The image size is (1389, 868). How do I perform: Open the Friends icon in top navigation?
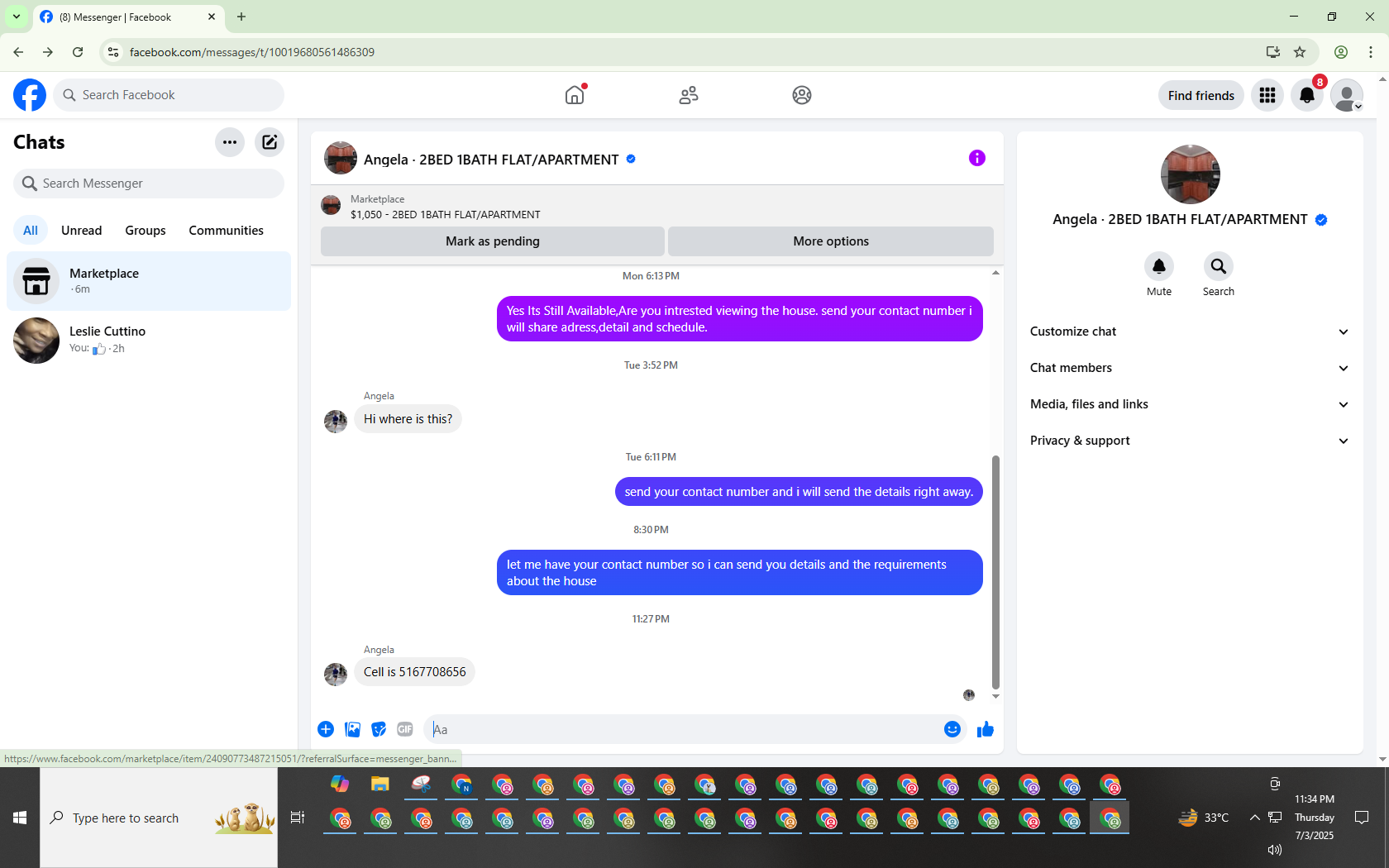tap(689, 95)
